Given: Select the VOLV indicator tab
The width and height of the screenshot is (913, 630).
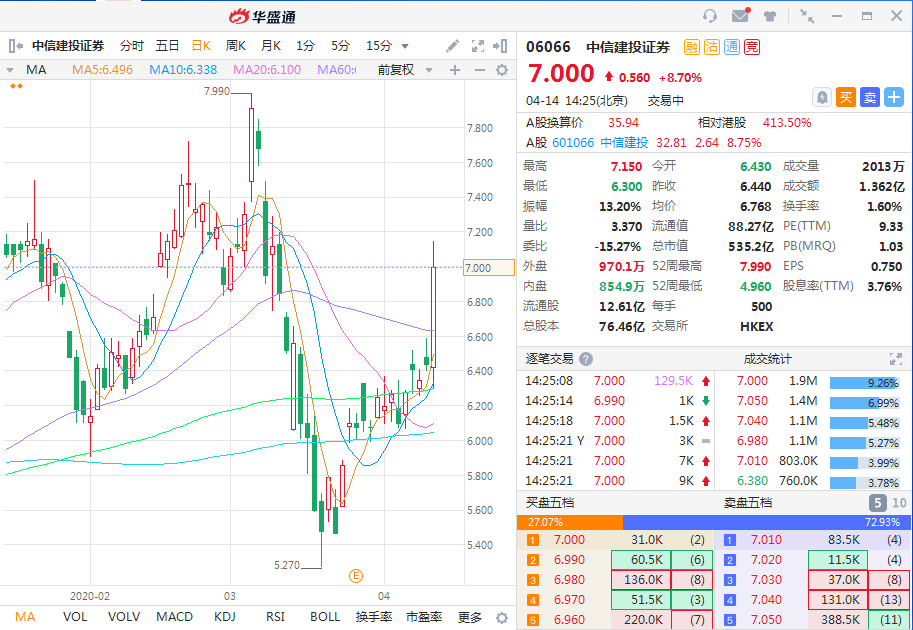Looking at the screenshot, I should (x=124, y=617).
